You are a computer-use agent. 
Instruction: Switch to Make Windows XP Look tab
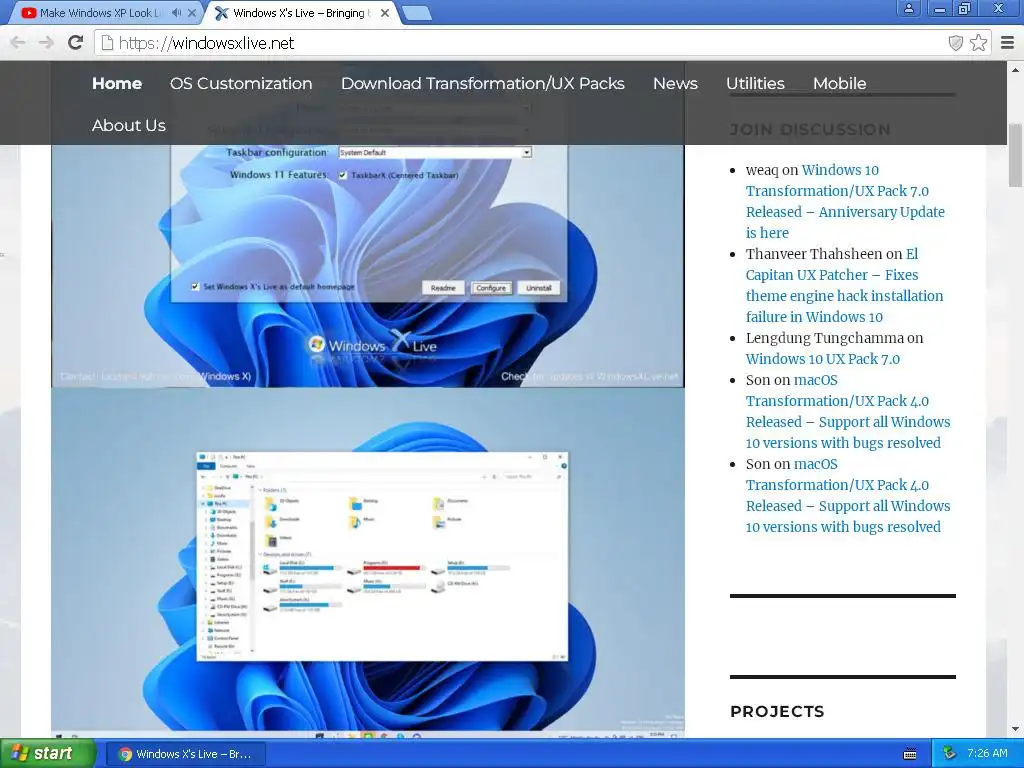(100, 12)
